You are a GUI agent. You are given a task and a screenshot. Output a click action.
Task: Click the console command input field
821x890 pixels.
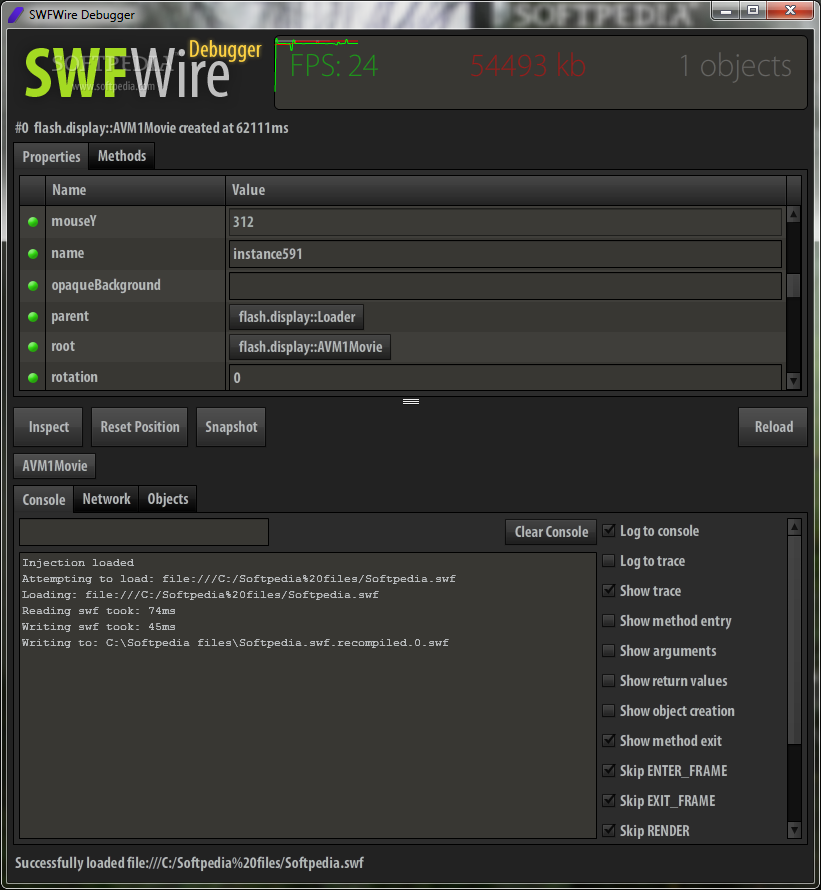click(144, 532)
